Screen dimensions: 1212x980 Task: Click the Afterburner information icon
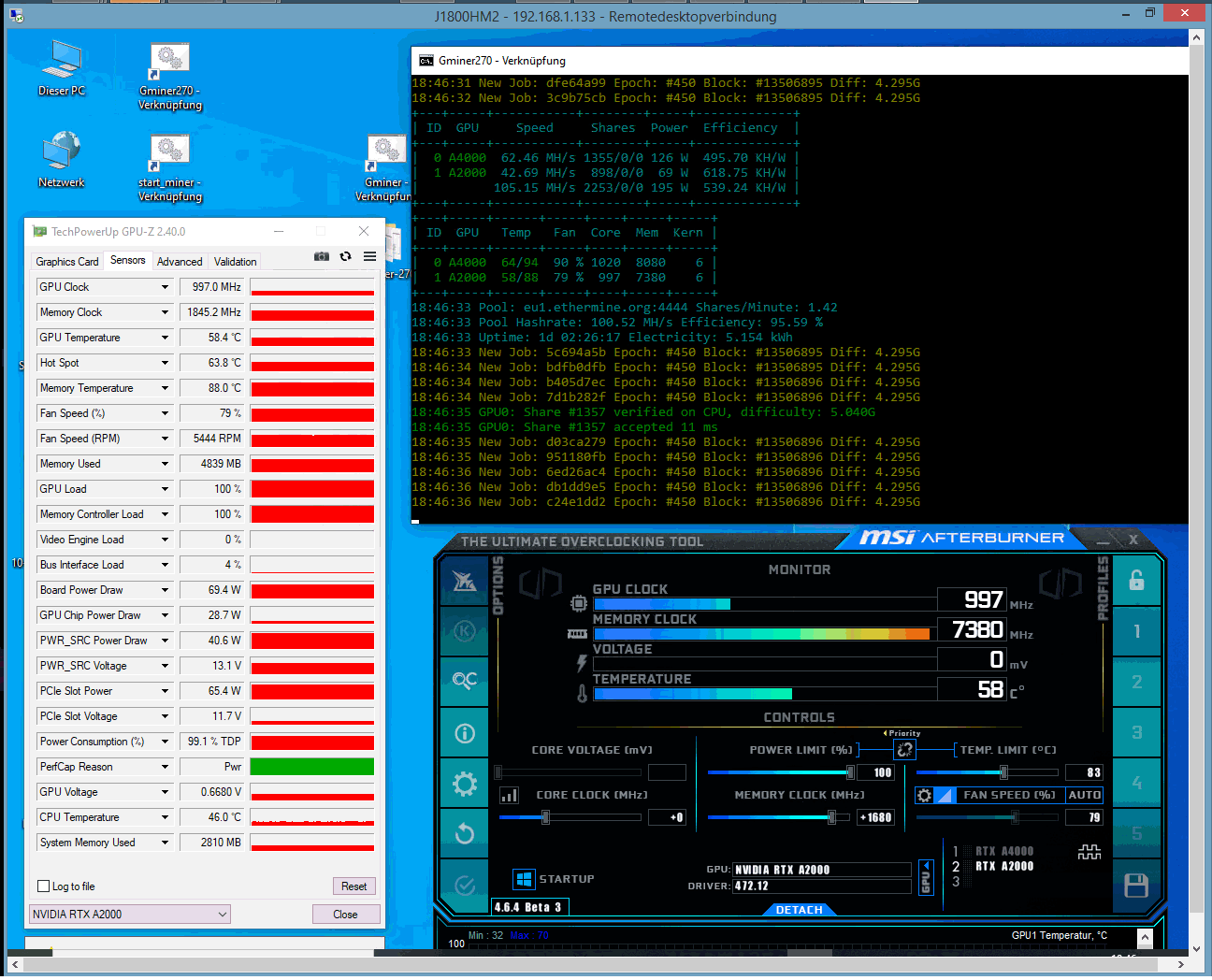point(465,733)
